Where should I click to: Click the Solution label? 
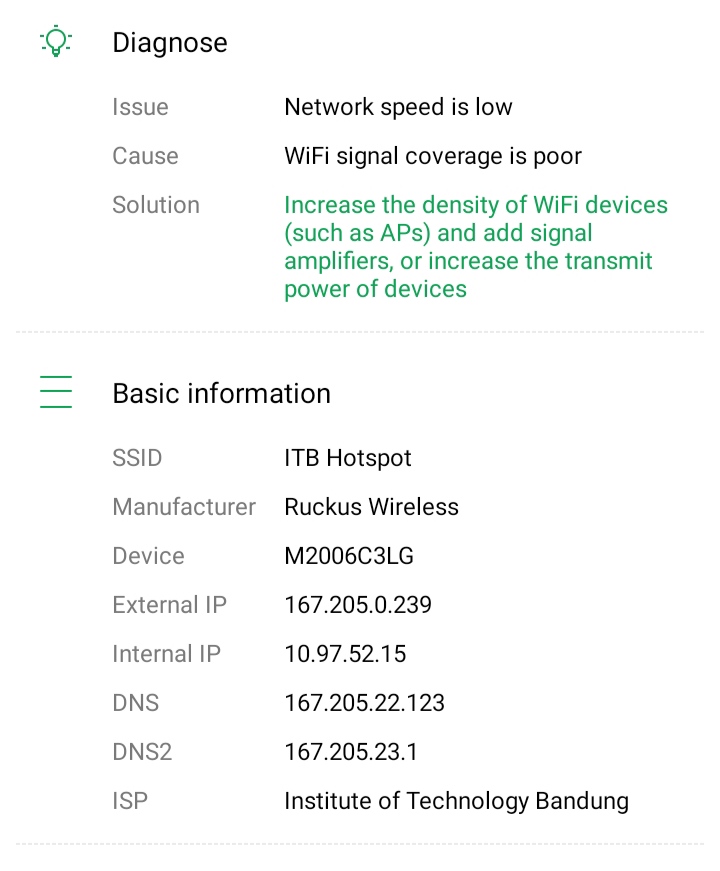point(156,205)
